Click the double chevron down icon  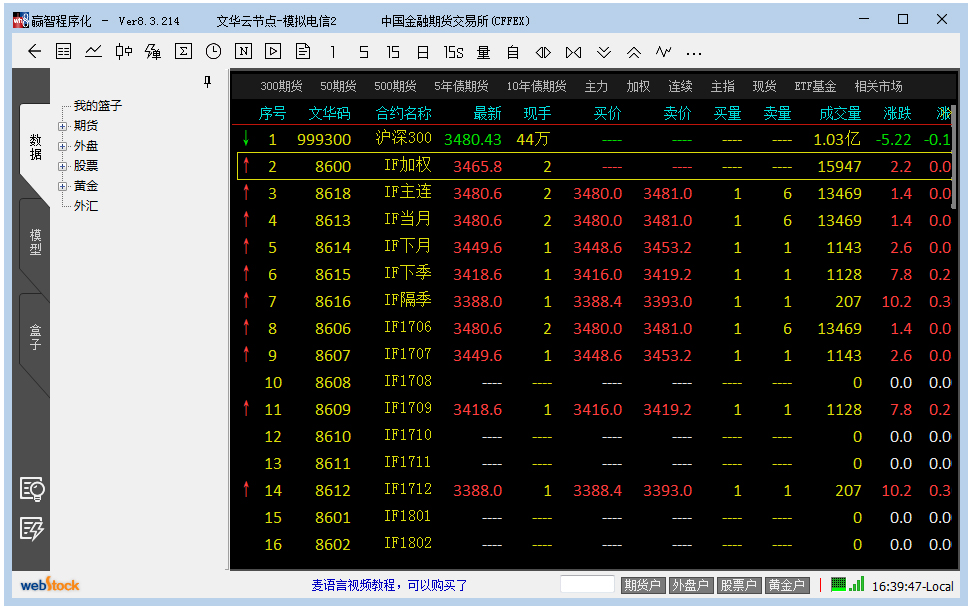point(604,52)
